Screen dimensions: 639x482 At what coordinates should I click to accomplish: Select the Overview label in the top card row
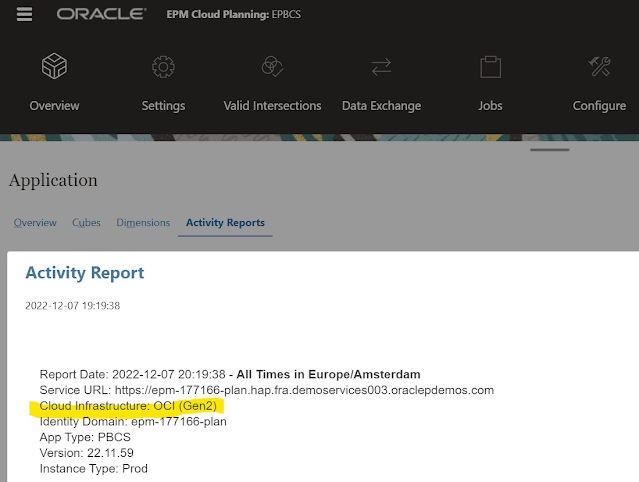[55, 106]
